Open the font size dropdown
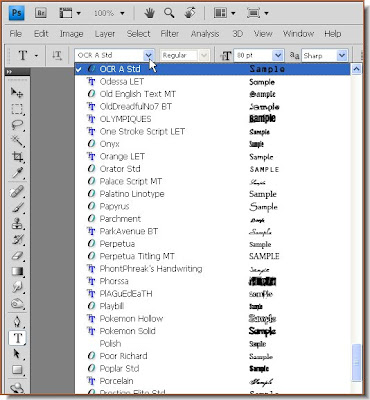The width and height of the screenshot is (370, 400). tap(277, 55)
